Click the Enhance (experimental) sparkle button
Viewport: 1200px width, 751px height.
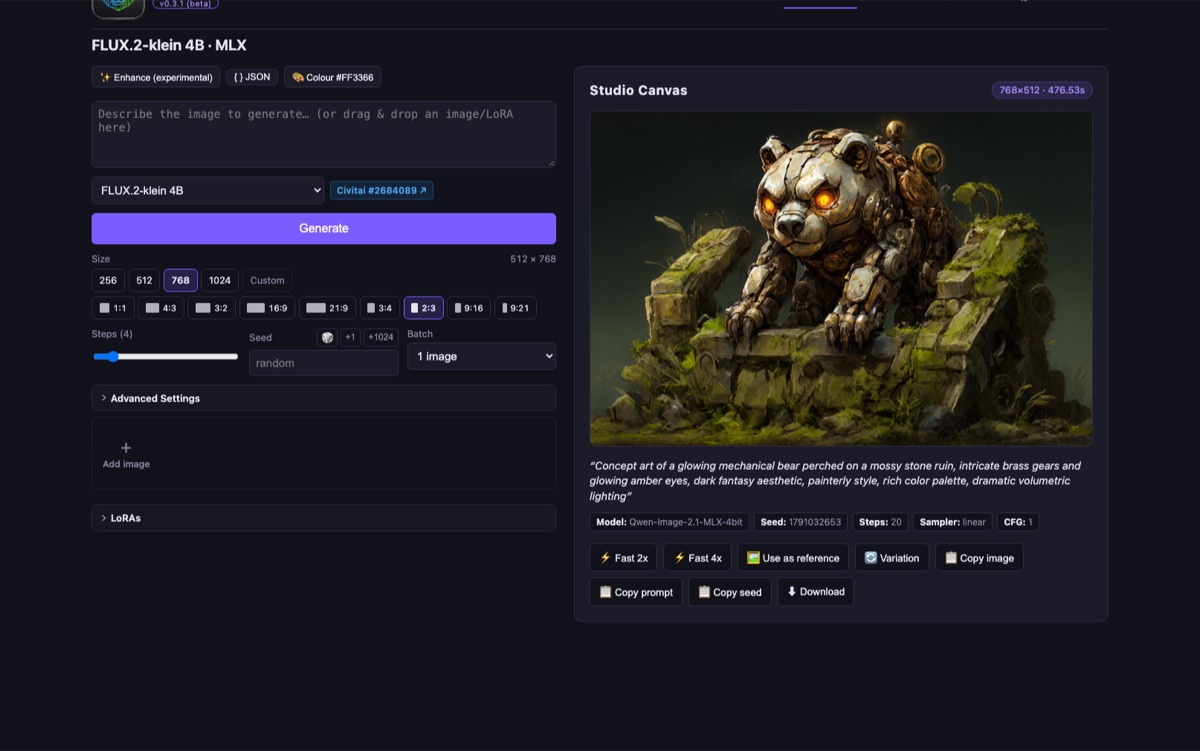click(156, 77)
